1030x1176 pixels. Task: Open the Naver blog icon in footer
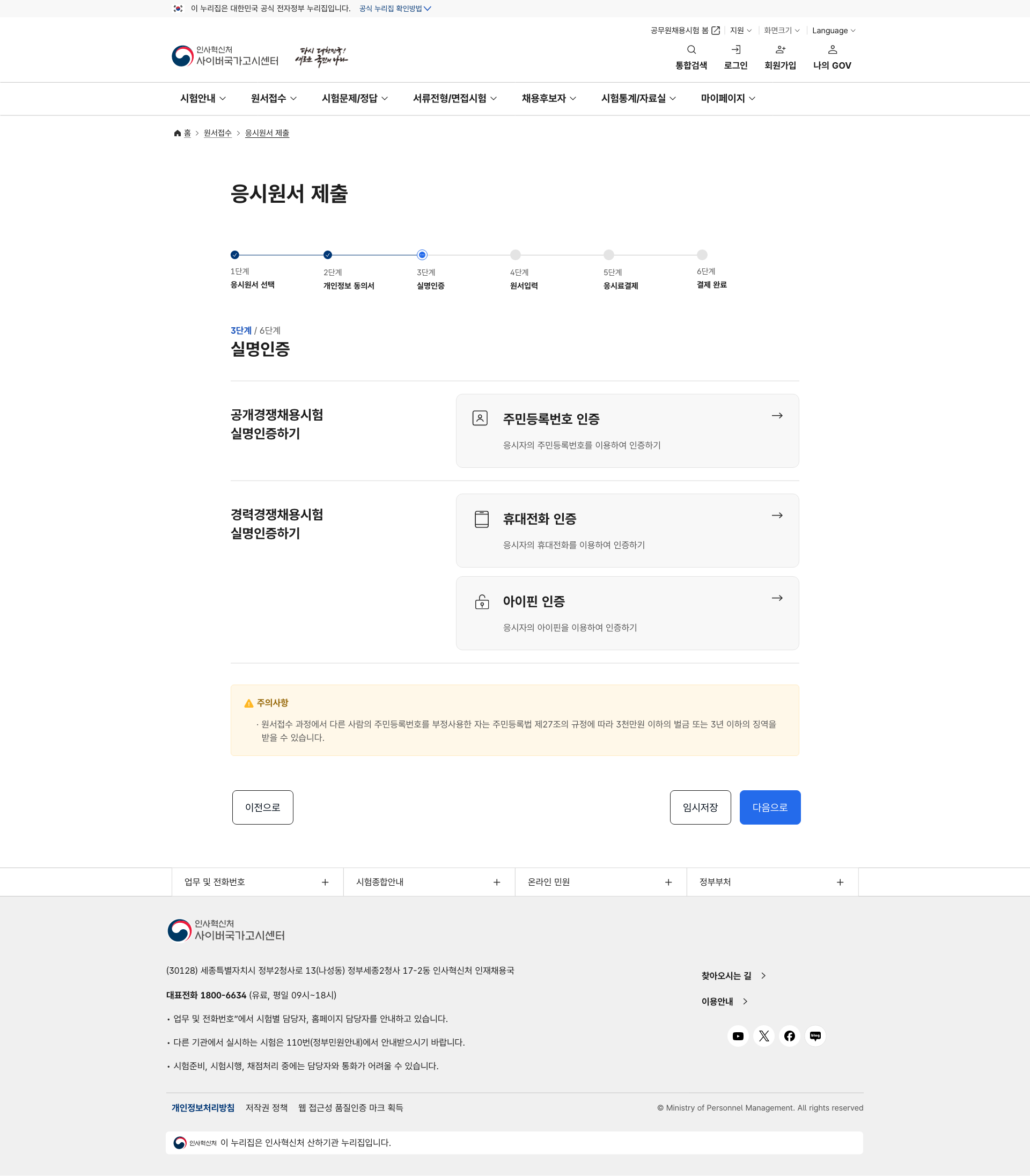pos(815,1036)
